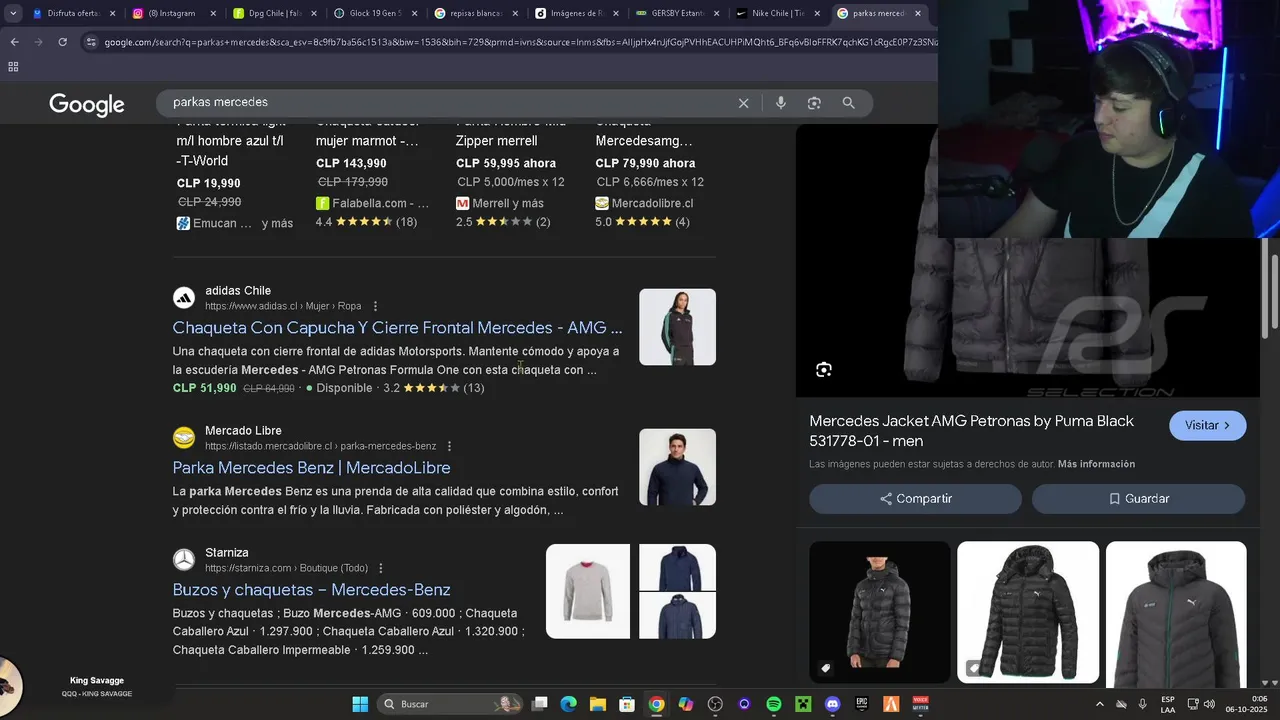
Task: Click the Compartir button
Action: (915, 499)
